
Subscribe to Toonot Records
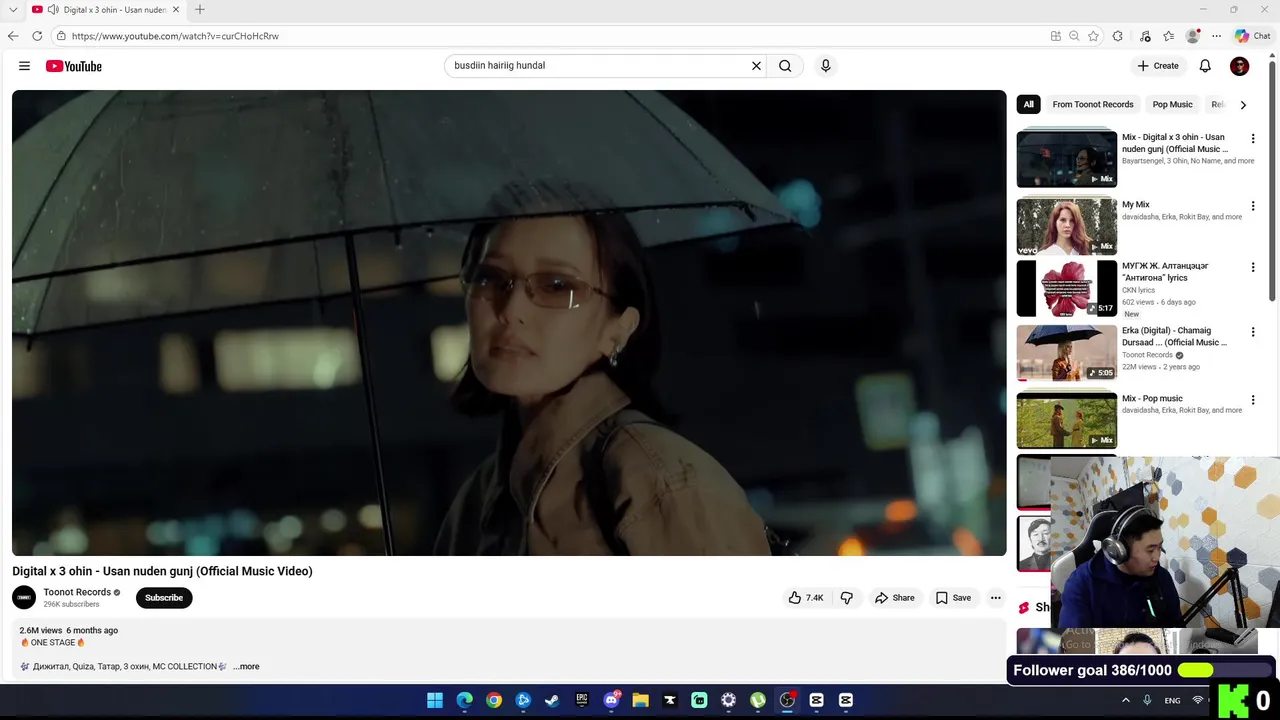pyautogui.click(x=164, y=598)
